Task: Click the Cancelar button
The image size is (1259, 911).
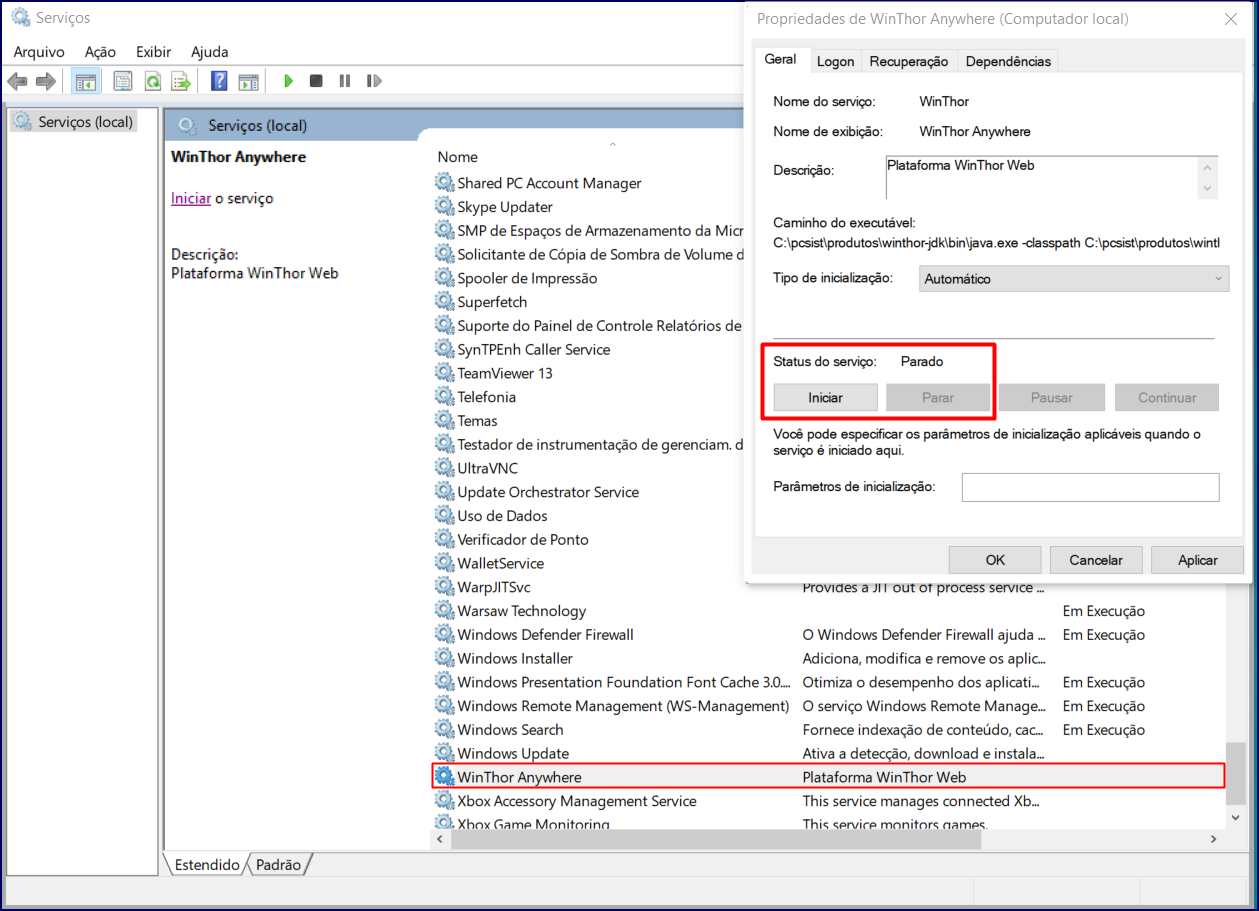Action: click(x=1096, y=560)
